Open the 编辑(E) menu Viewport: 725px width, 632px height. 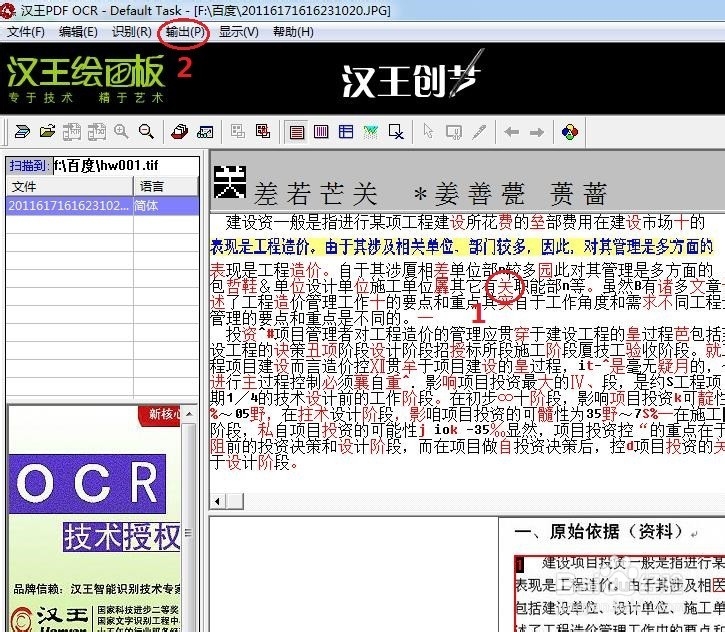point(78,32)
